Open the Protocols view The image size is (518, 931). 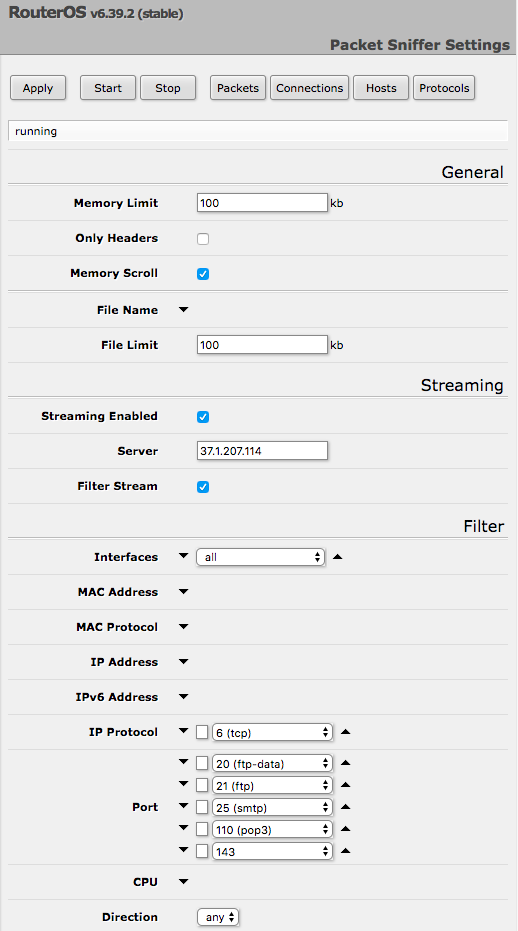pos(444,88)
